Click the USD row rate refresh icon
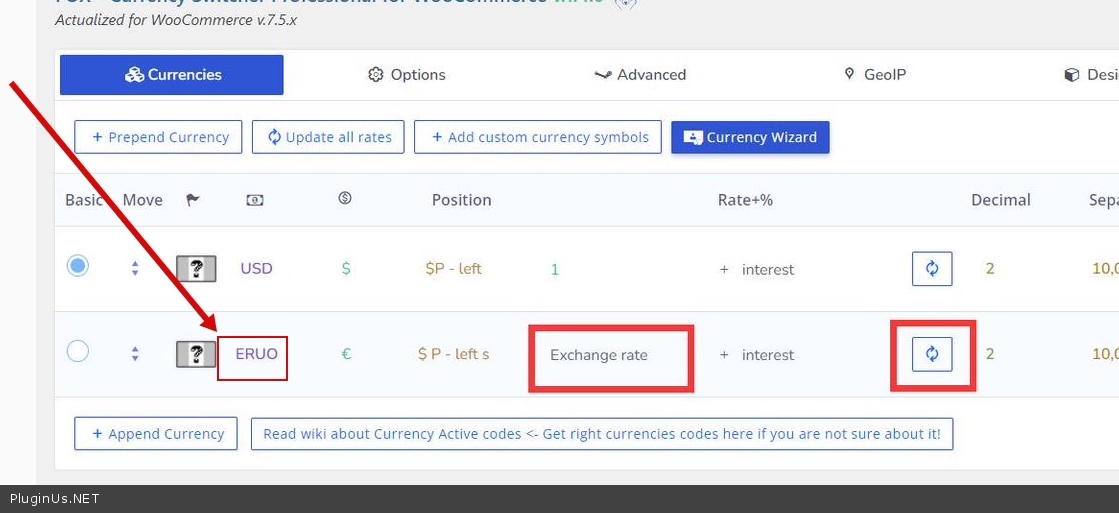The width and height of the screenshot is (1119, 513). point(931,269)
